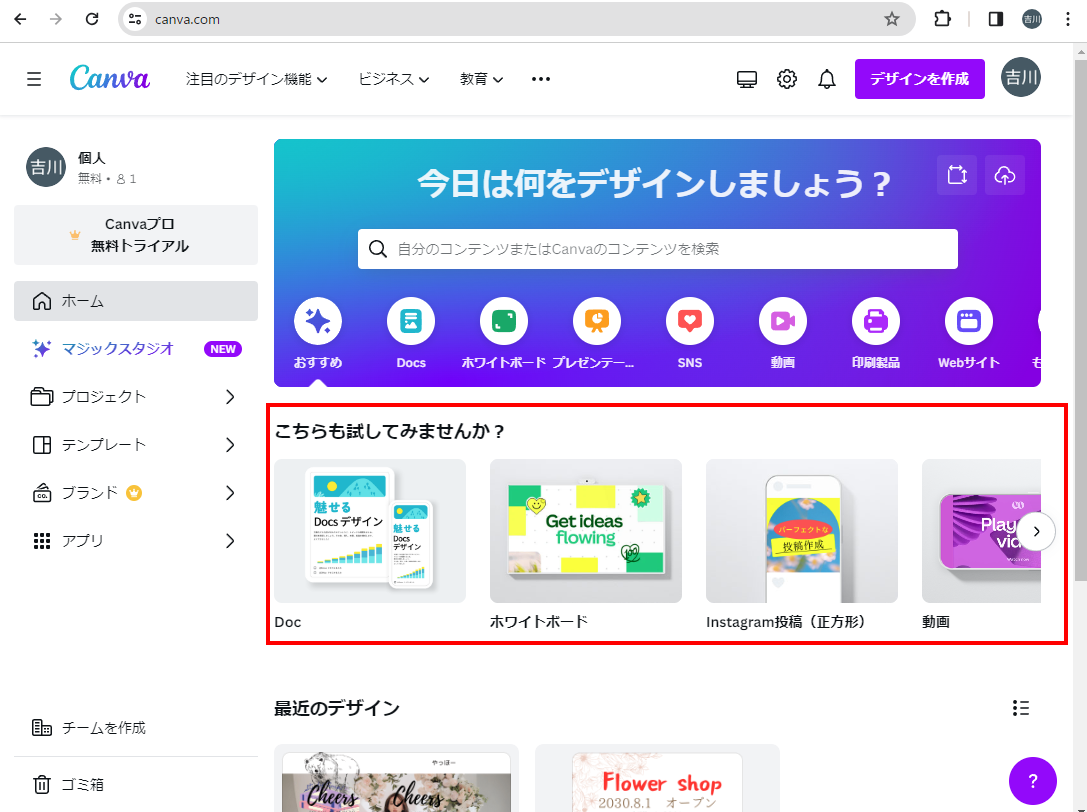Select the 動画 video category icon
Image resolution: width=1087 pixels, height=812 pixels.
[783, 322]
